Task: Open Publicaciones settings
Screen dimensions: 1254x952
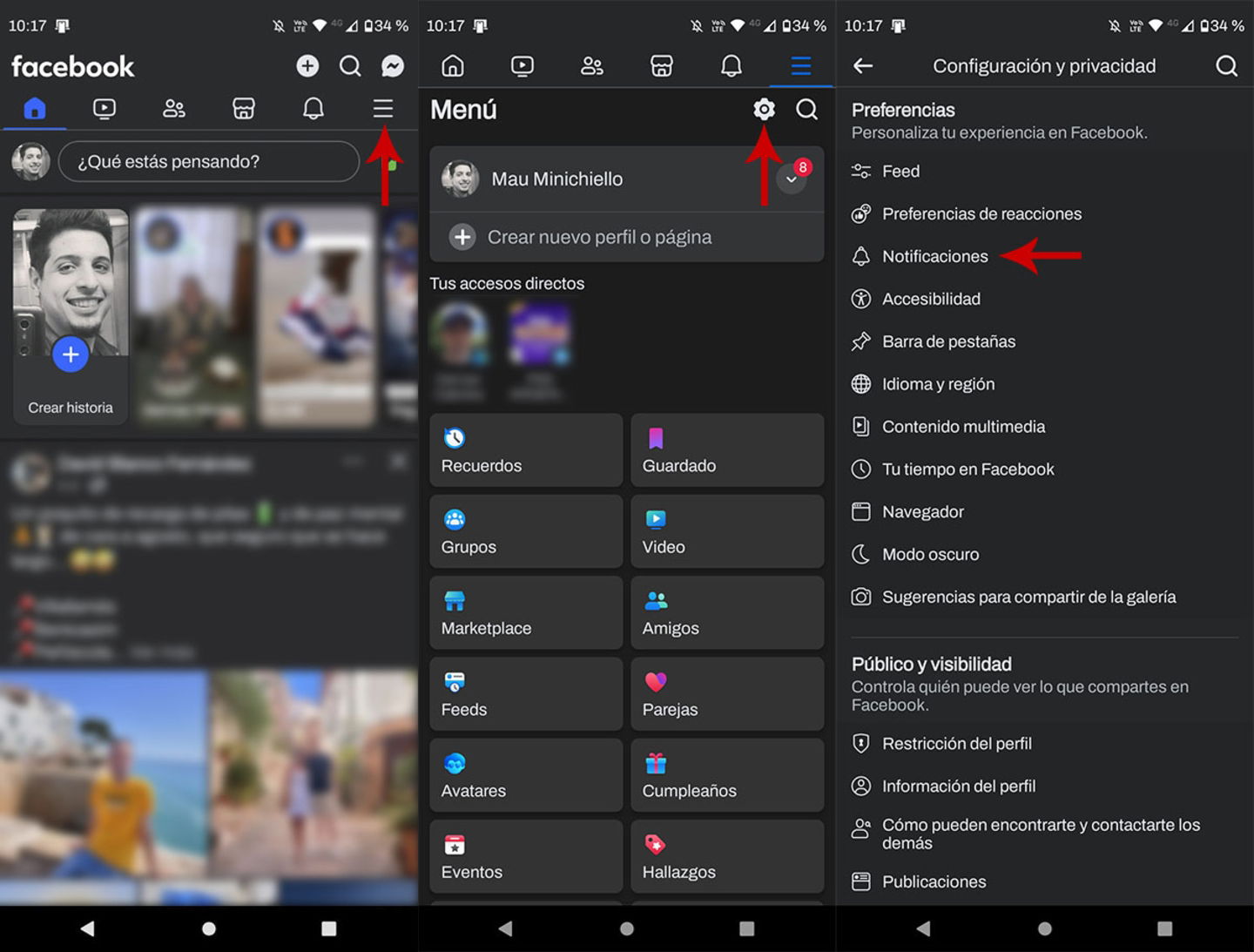Action: 1045,883
